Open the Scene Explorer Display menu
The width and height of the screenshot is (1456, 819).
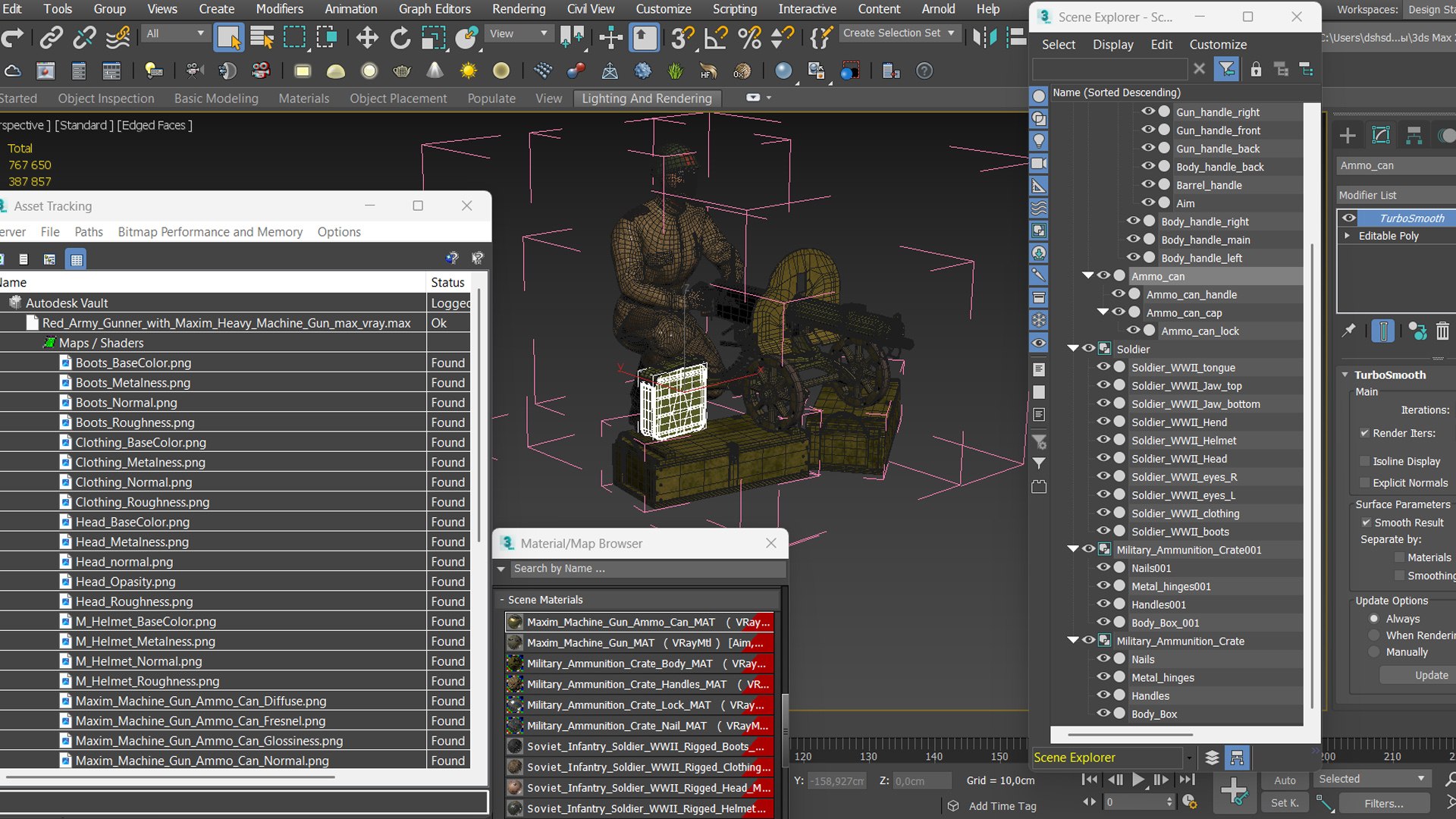[x=1112, y=45]
